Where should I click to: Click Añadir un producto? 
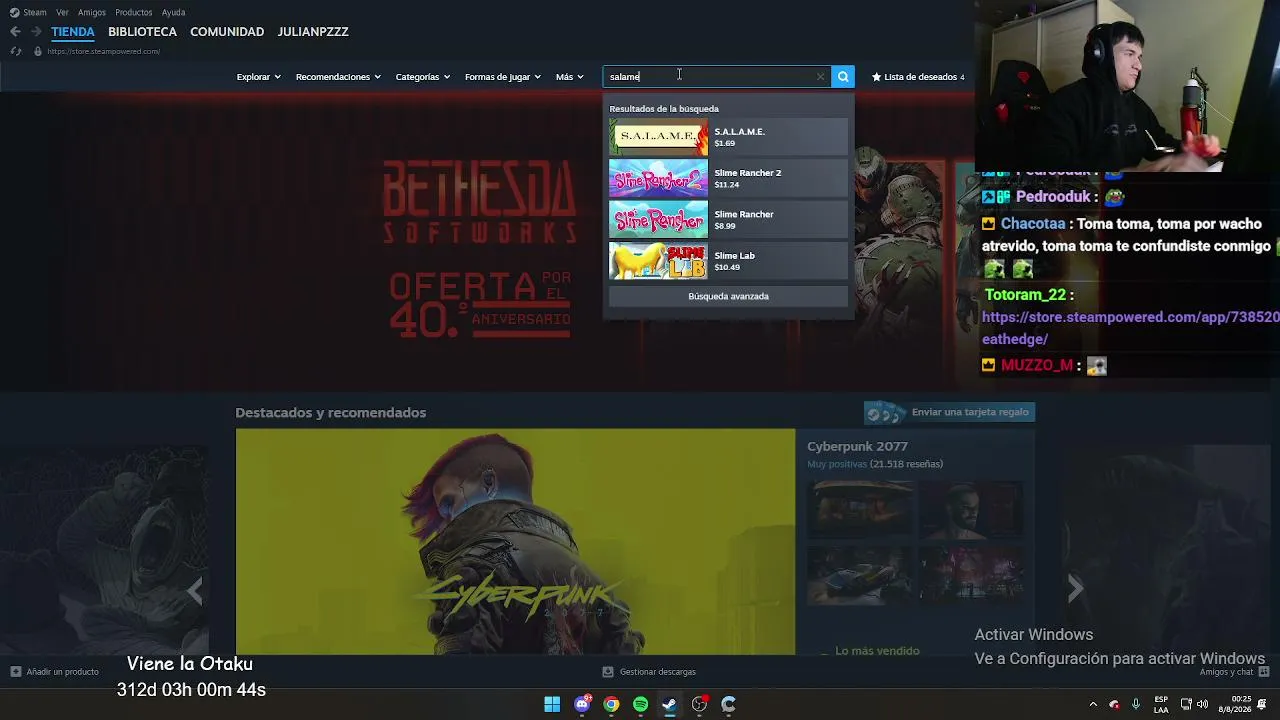(x=62, y=672)
